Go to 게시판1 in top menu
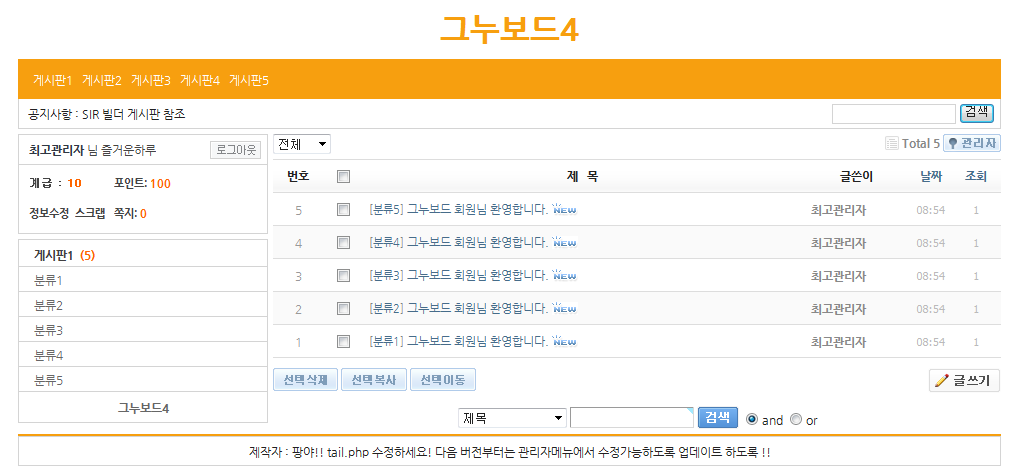 (x=53, y=80)
